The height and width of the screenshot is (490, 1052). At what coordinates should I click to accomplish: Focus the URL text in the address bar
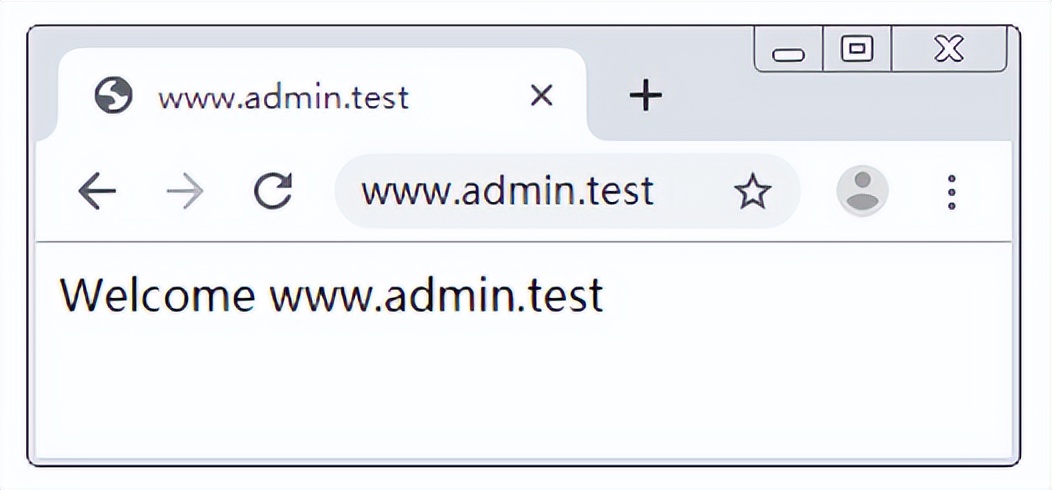point(507,191)
